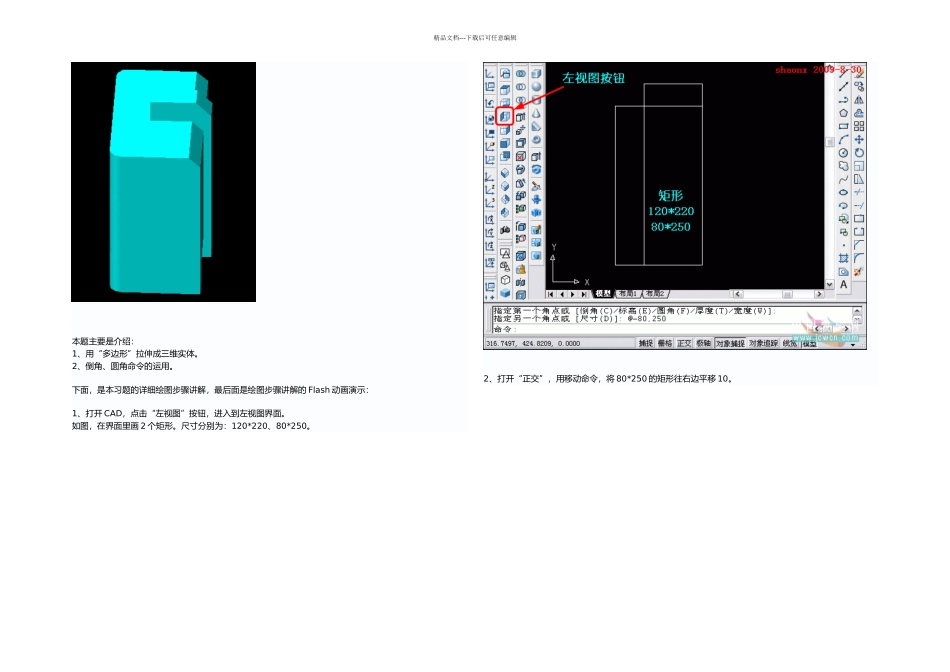Select the Hatch tool
950x672 pixels.
843,259
